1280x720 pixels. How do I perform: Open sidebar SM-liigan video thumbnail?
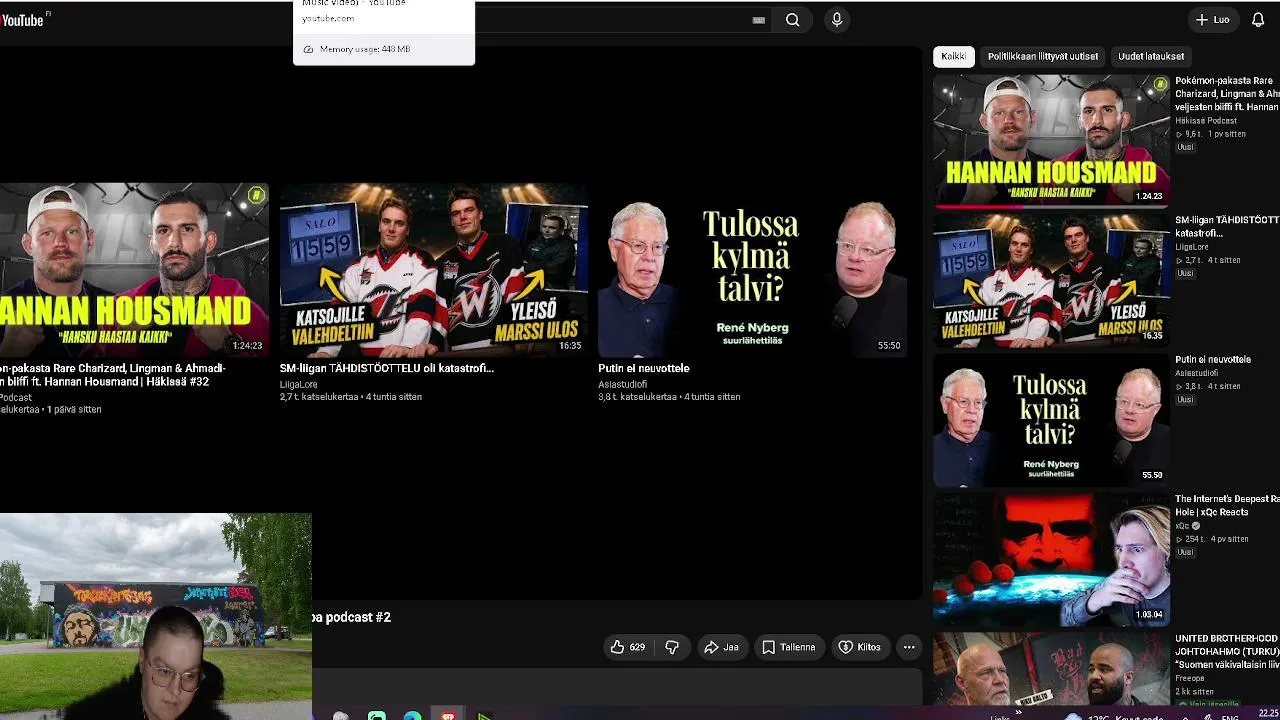tap(1051, 280)
